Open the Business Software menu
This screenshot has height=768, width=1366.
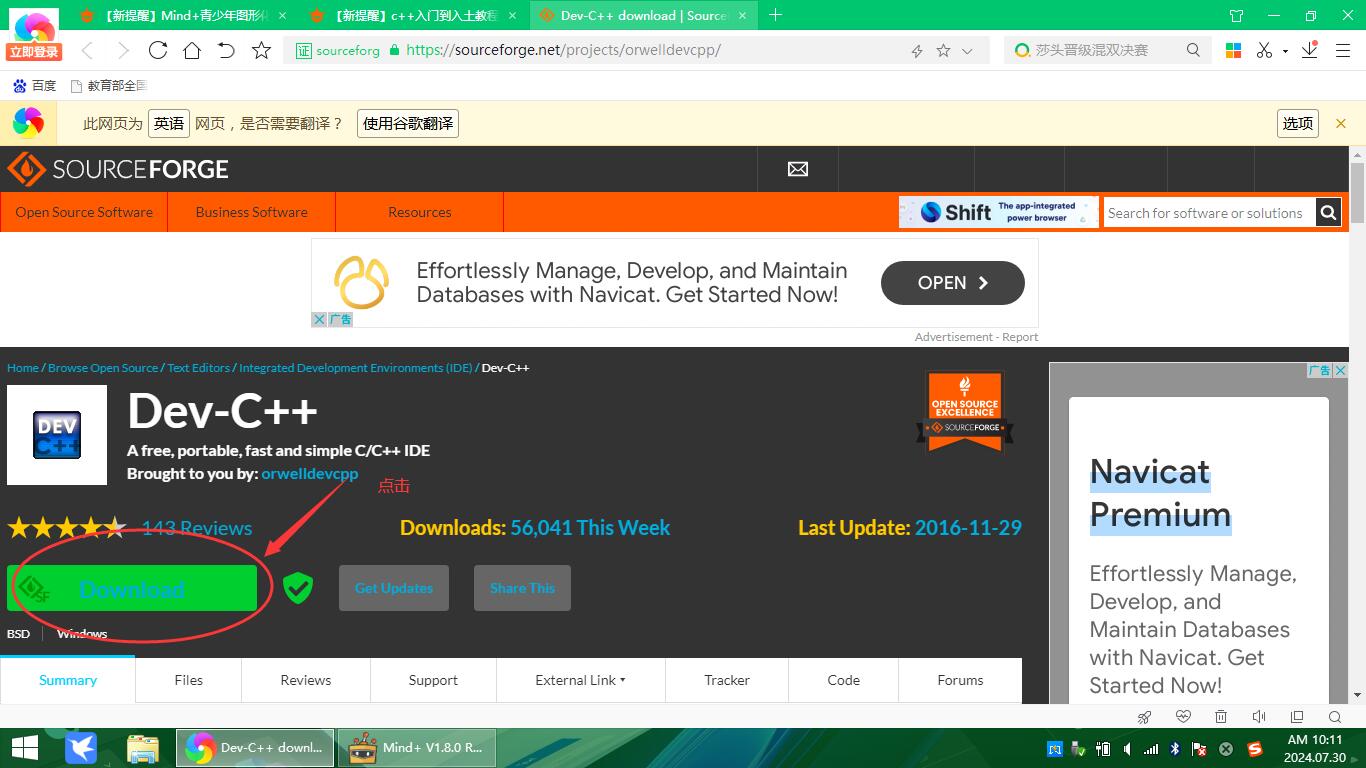[x=252, y=212]
